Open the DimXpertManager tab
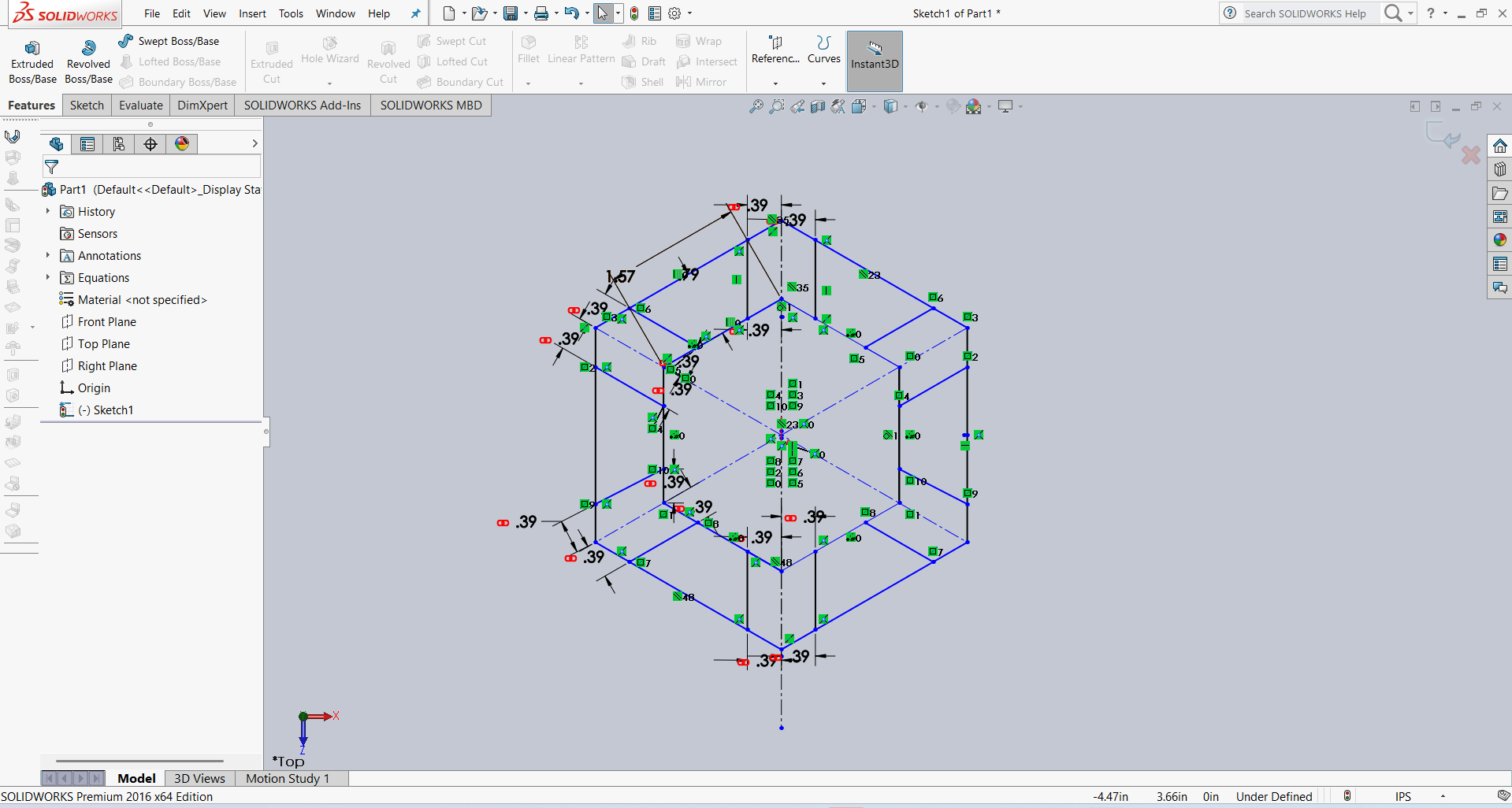Viewport: 1512px width, 808px height. 150,143
